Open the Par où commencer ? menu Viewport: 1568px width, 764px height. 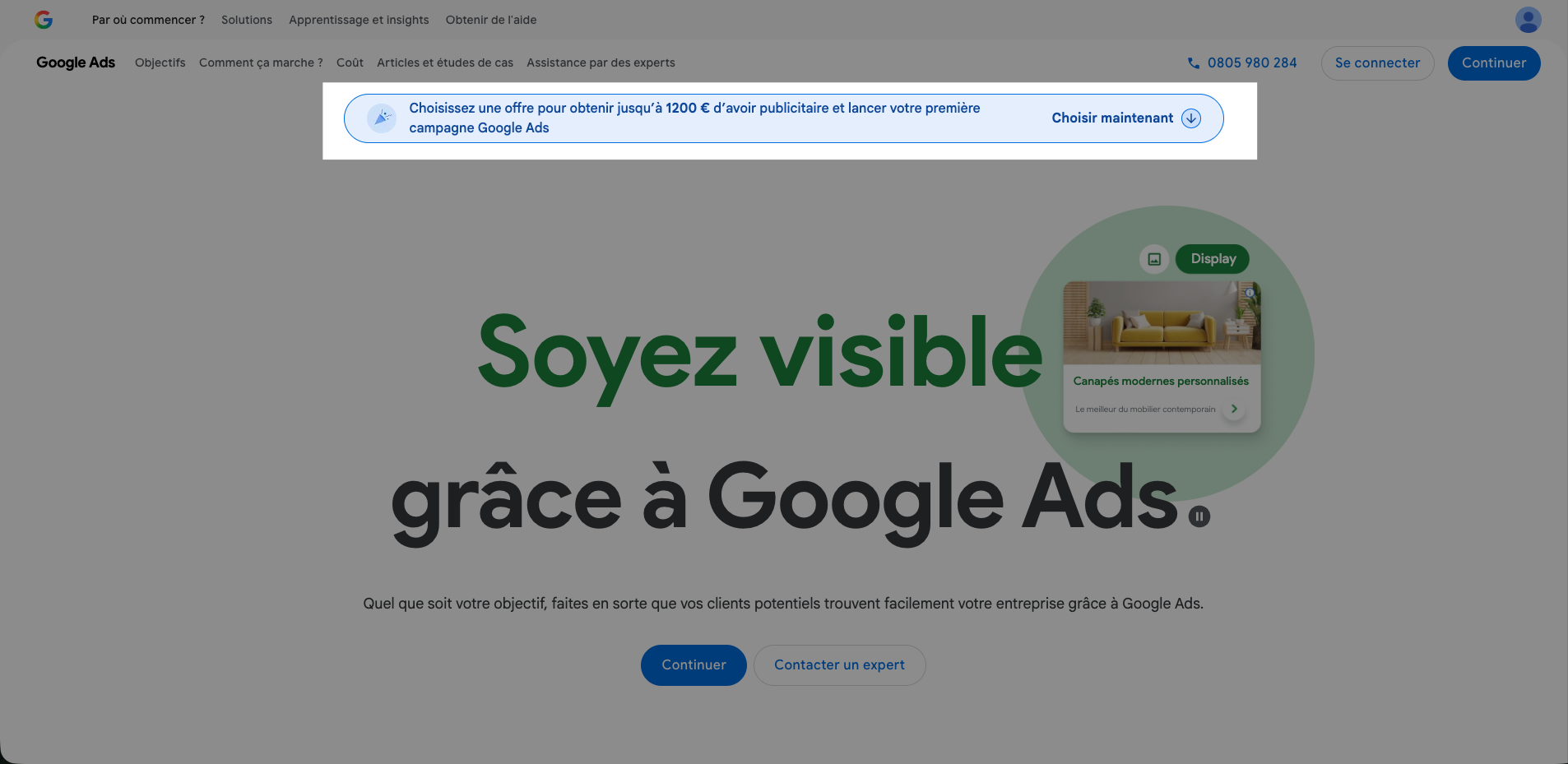click(148, 20)
